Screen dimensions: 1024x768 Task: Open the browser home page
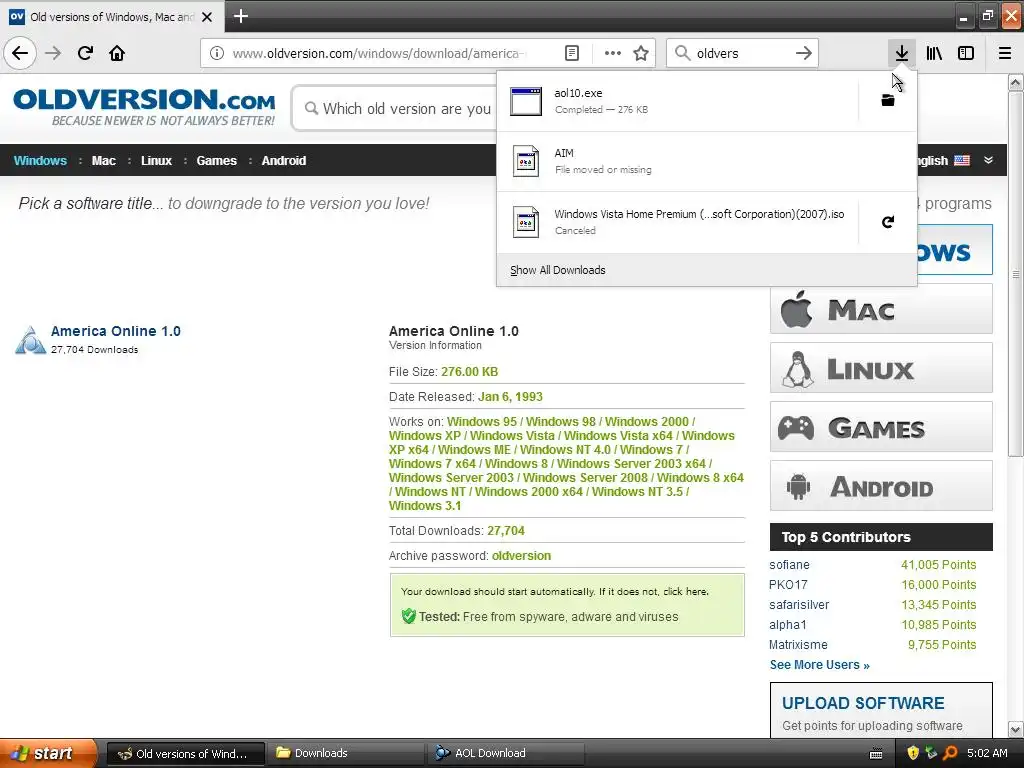click(x=117, y=53)
